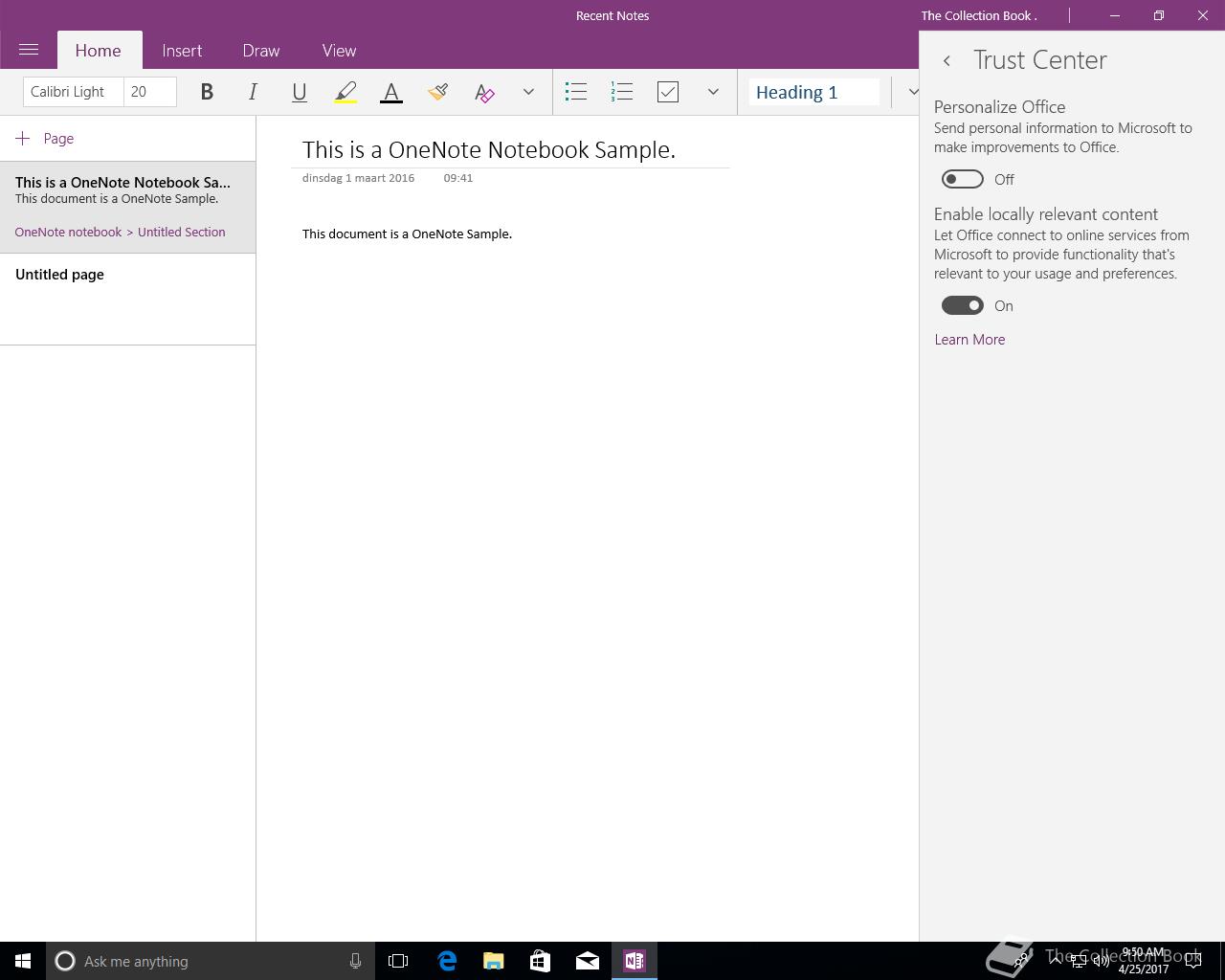
Task: Expand more paragraph list options
Action: (x=713, y=92)
